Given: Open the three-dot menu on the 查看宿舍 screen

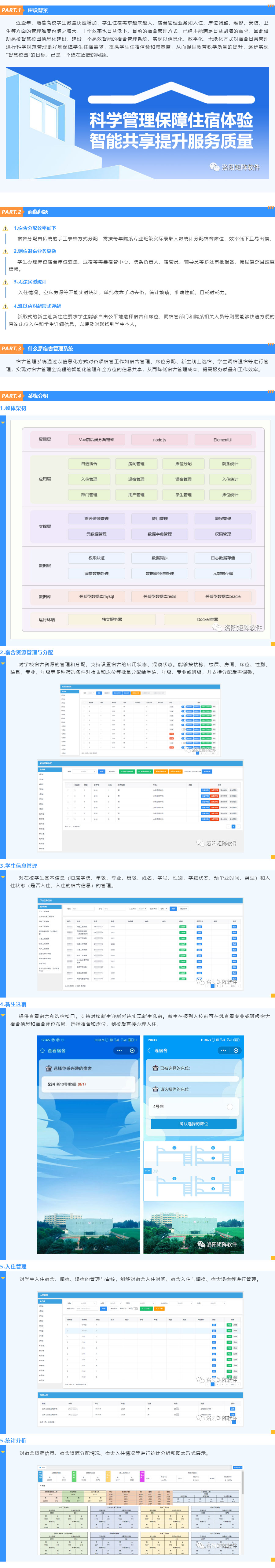Looking at the screenshot, I should pos(120,1050).
